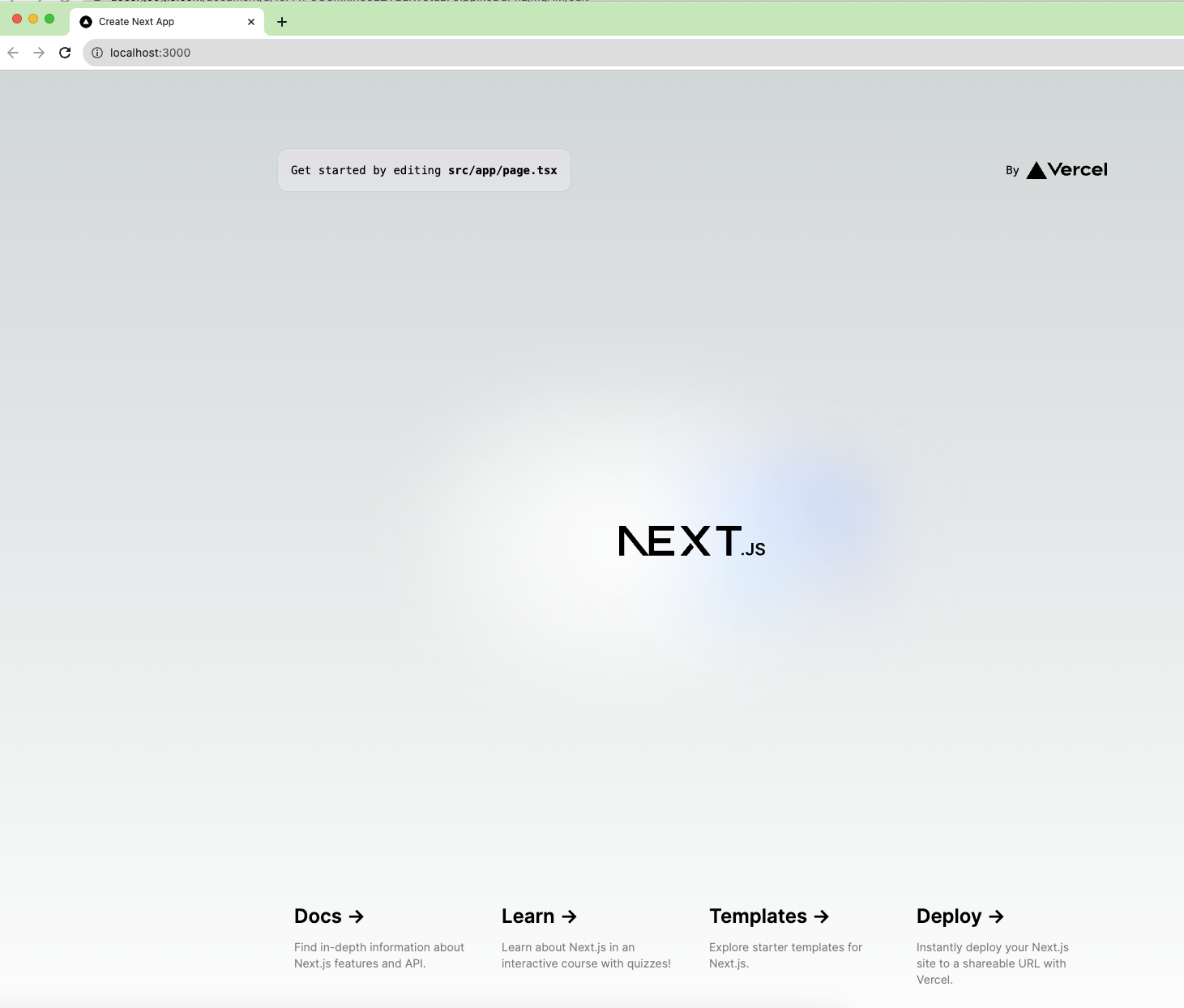View site information icon in address bar
Viewport: 1184px width, 1008px height.
tap(97, 53)
